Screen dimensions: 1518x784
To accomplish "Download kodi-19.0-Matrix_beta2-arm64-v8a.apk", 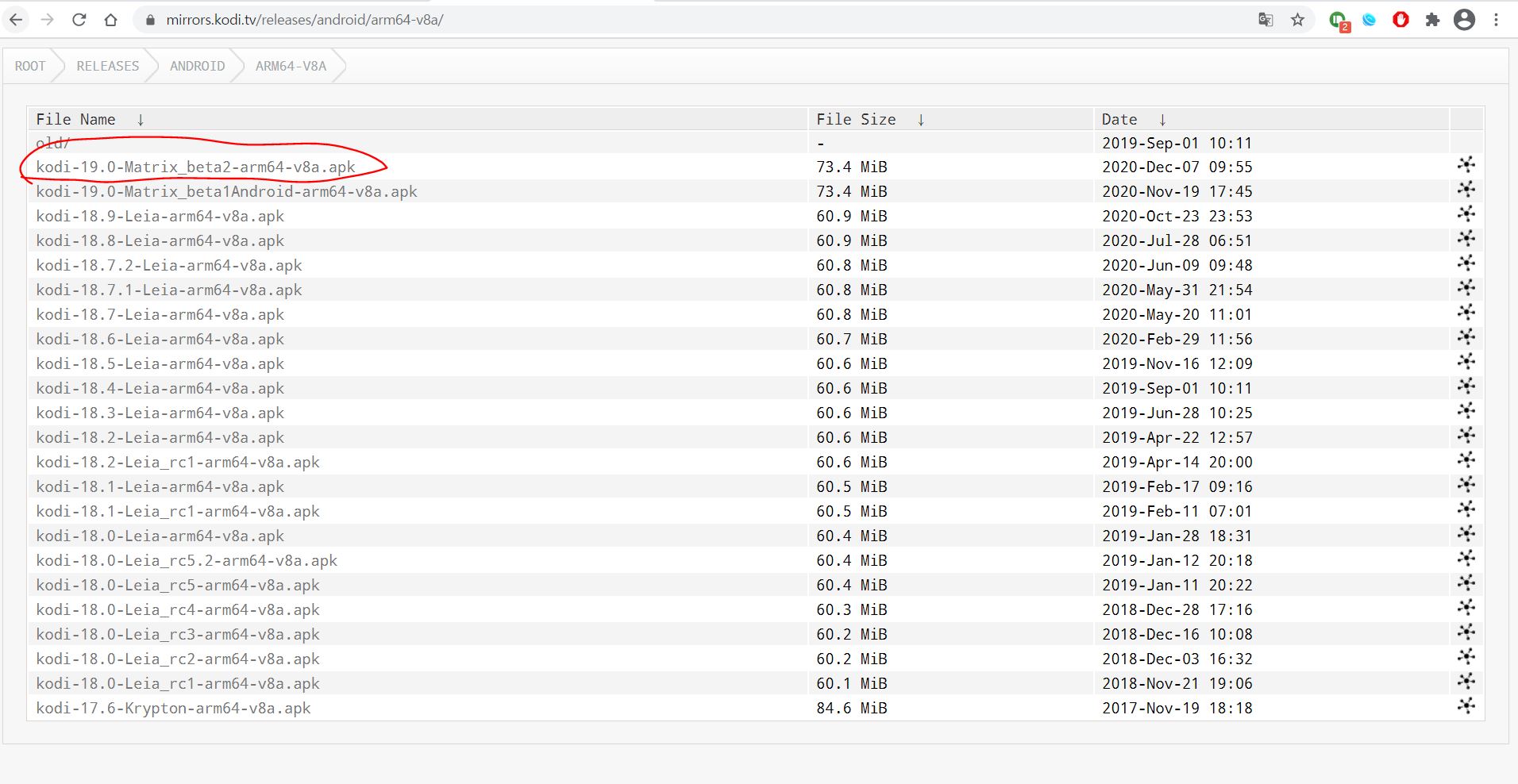I will click(196, 167).
